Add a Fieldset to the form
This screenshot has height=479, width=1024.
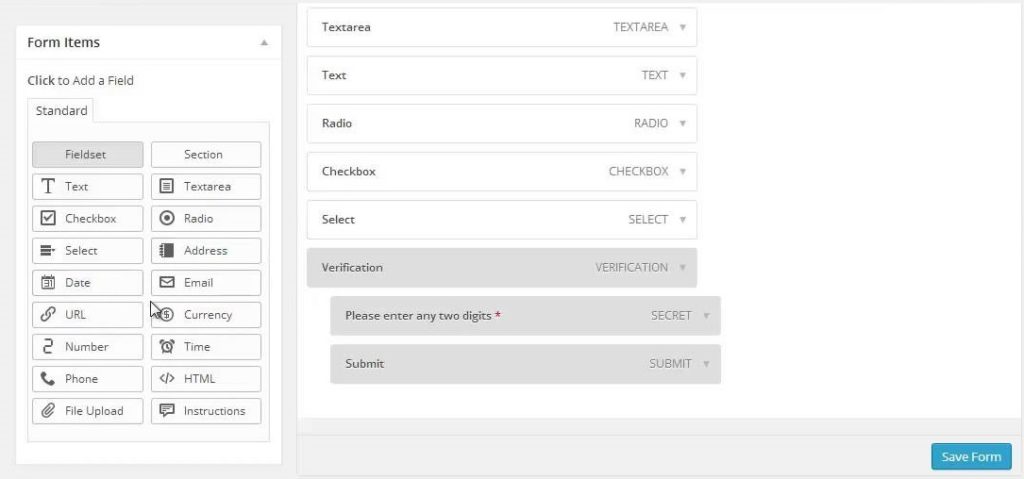pyautogui.click(x=88, y=155)
